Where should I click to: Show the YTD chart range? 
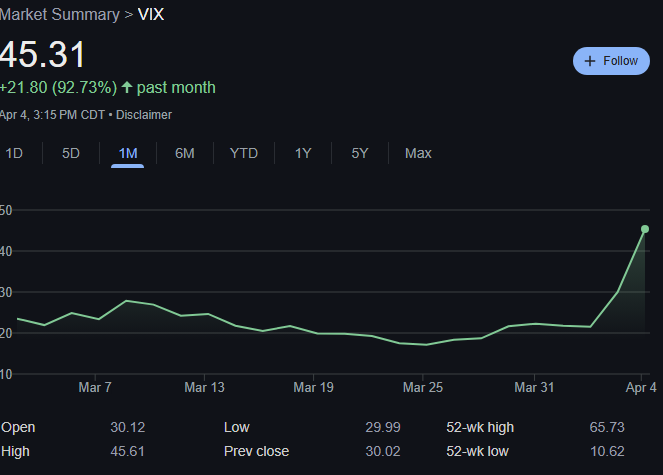coord(244,153)
